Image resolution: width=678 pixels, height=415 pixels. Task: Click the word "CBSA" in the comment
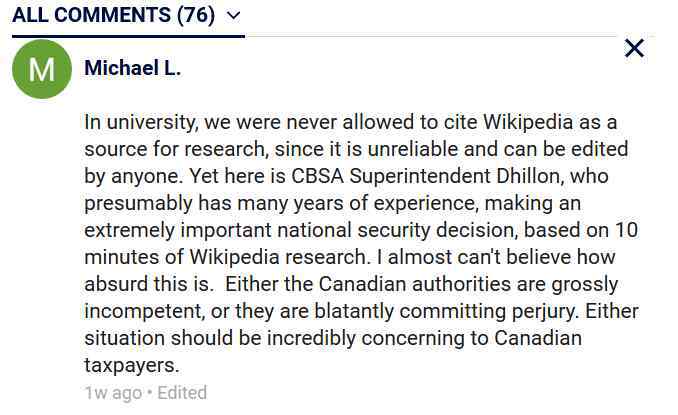tap(317, 176)
